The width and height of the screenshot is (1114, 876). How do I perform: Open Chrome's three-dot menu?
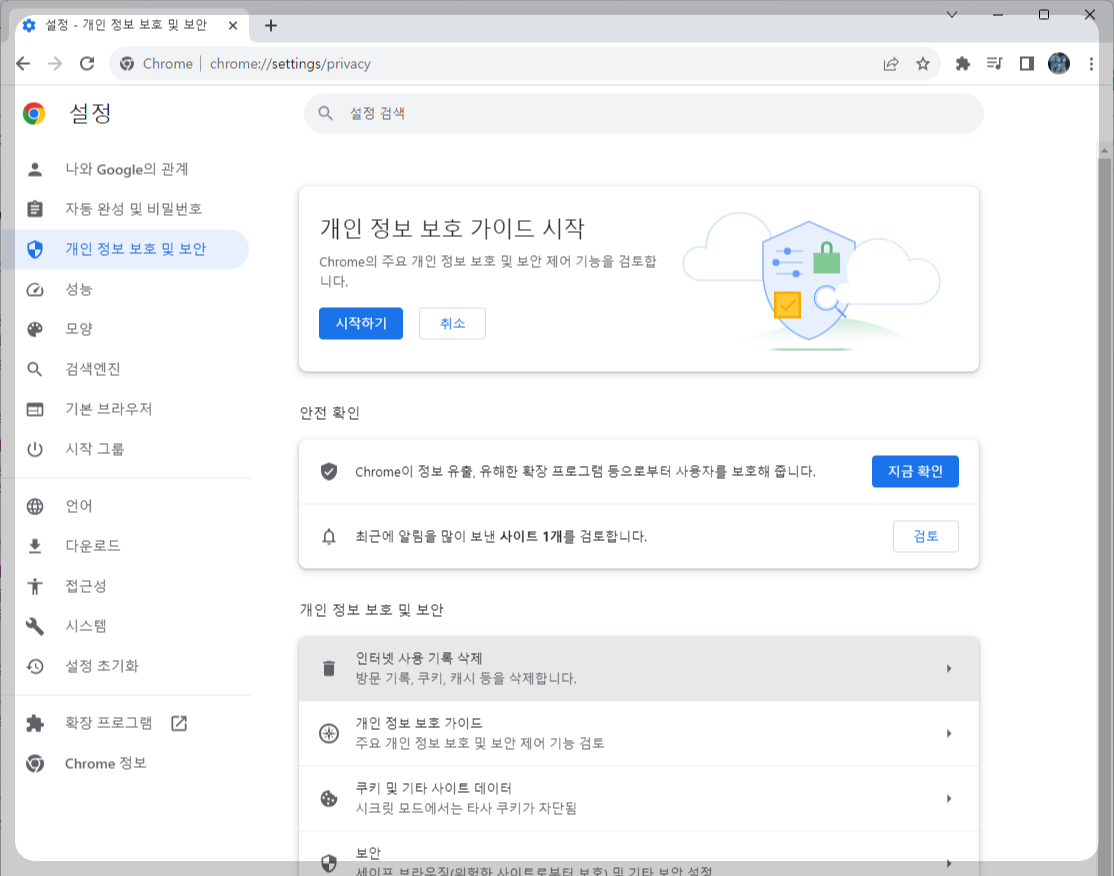coord(1091,64)
